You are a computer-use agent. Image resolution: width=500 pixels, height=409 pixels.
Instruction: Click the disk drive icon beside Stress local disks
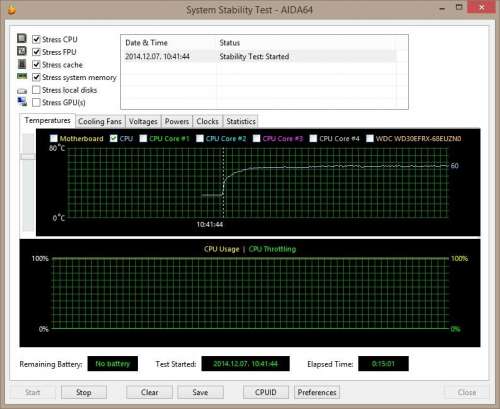pyautogui.click(x=22, y=91)
